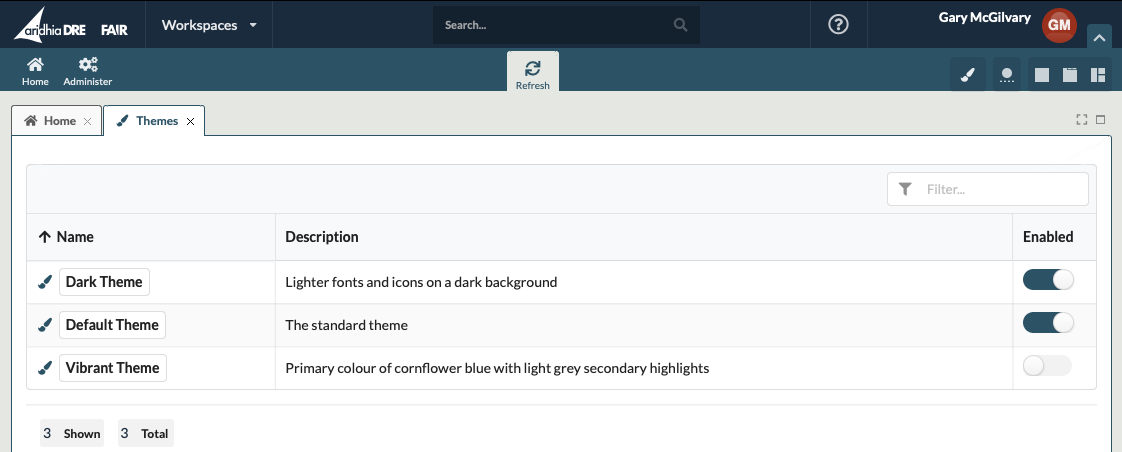Viewport: 1122px width, 452px height.
Task: Enable the Vibrant Theme toggle
Action: [1047, 366]
